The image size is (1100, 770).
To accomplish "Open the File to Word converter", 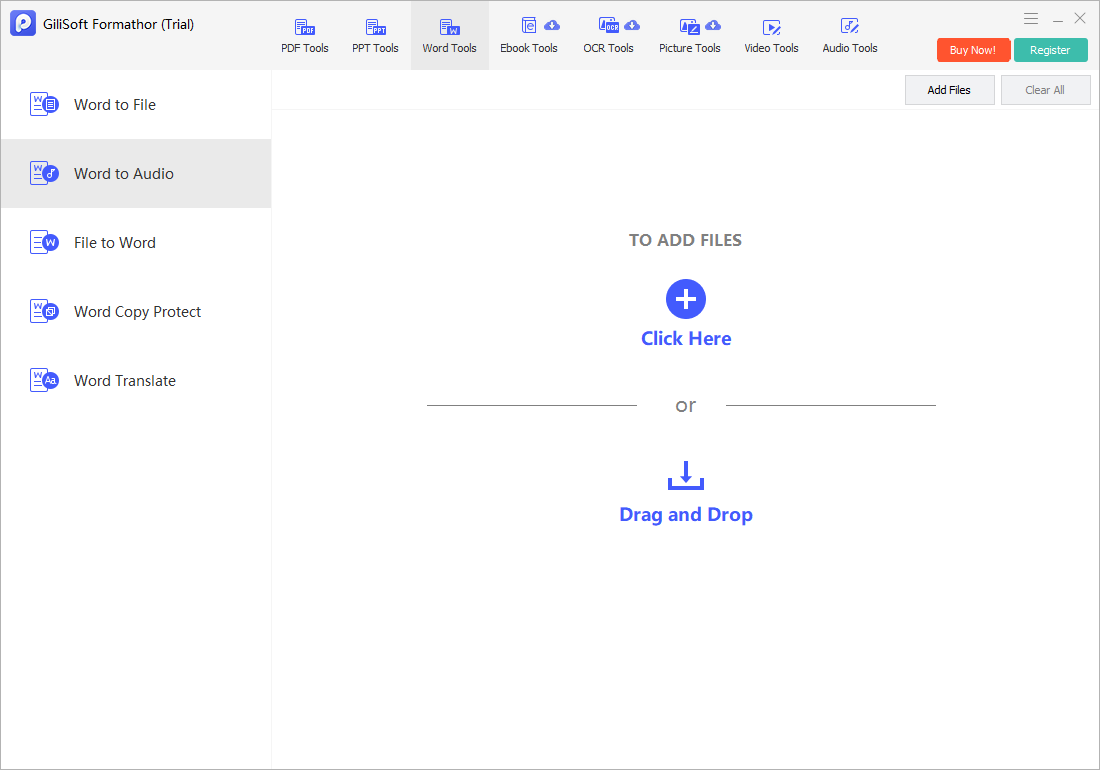I will 136,243.
